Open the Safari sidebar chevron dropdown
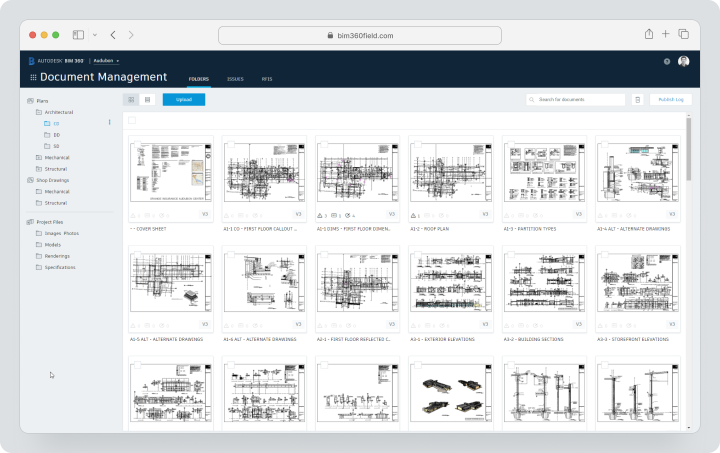Screen dimensions: 720x453 (x=95, y=35)
